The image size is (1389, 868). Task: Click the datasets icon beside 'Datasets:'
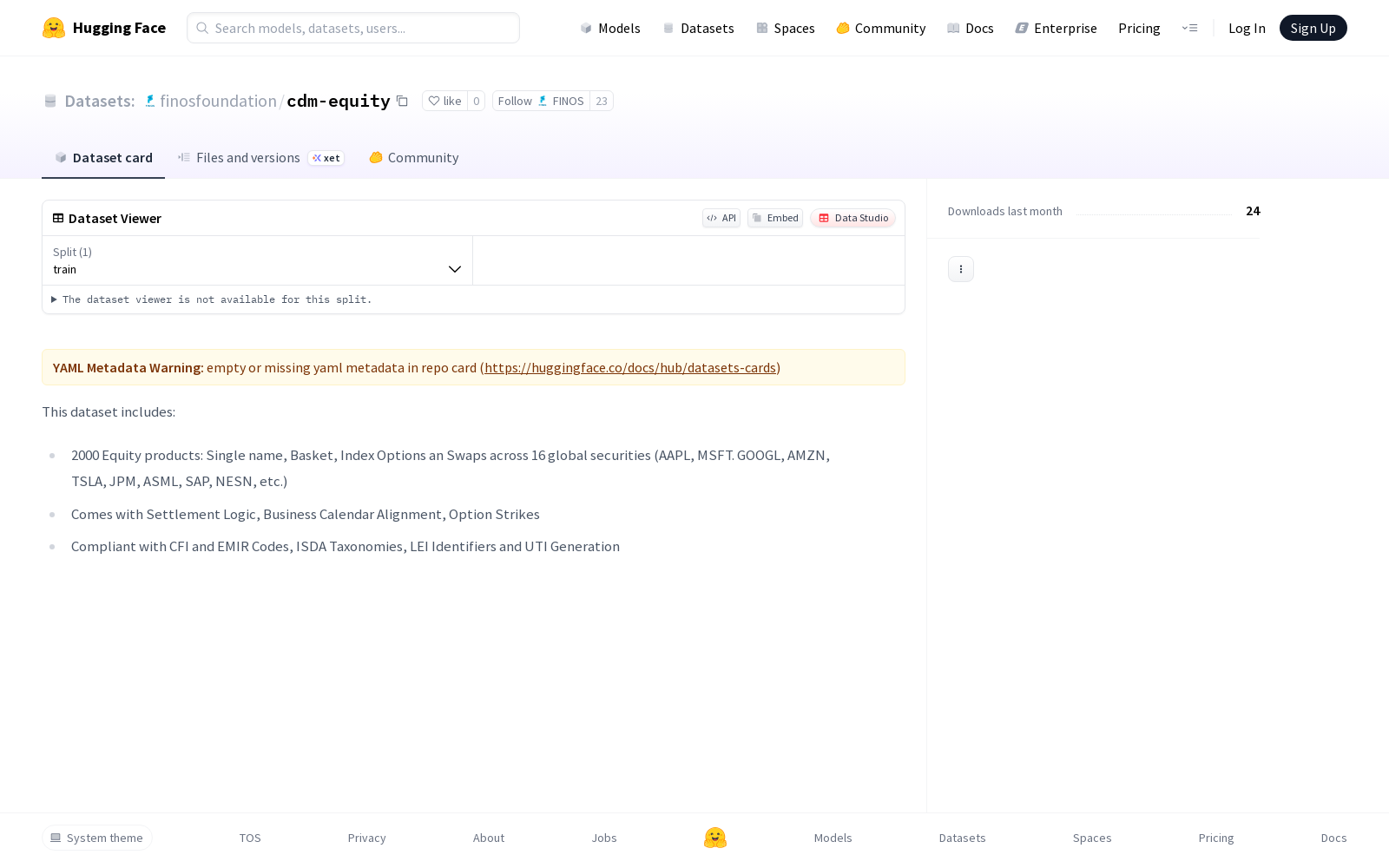(50, 101)
